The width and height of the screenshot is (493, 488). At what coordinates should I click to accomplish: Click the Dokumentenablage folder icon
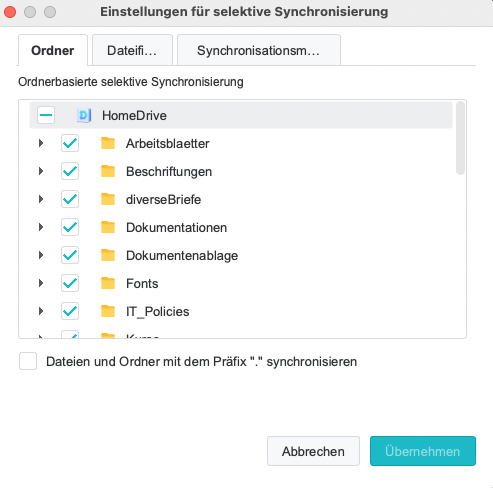click(x=108, y=255)
